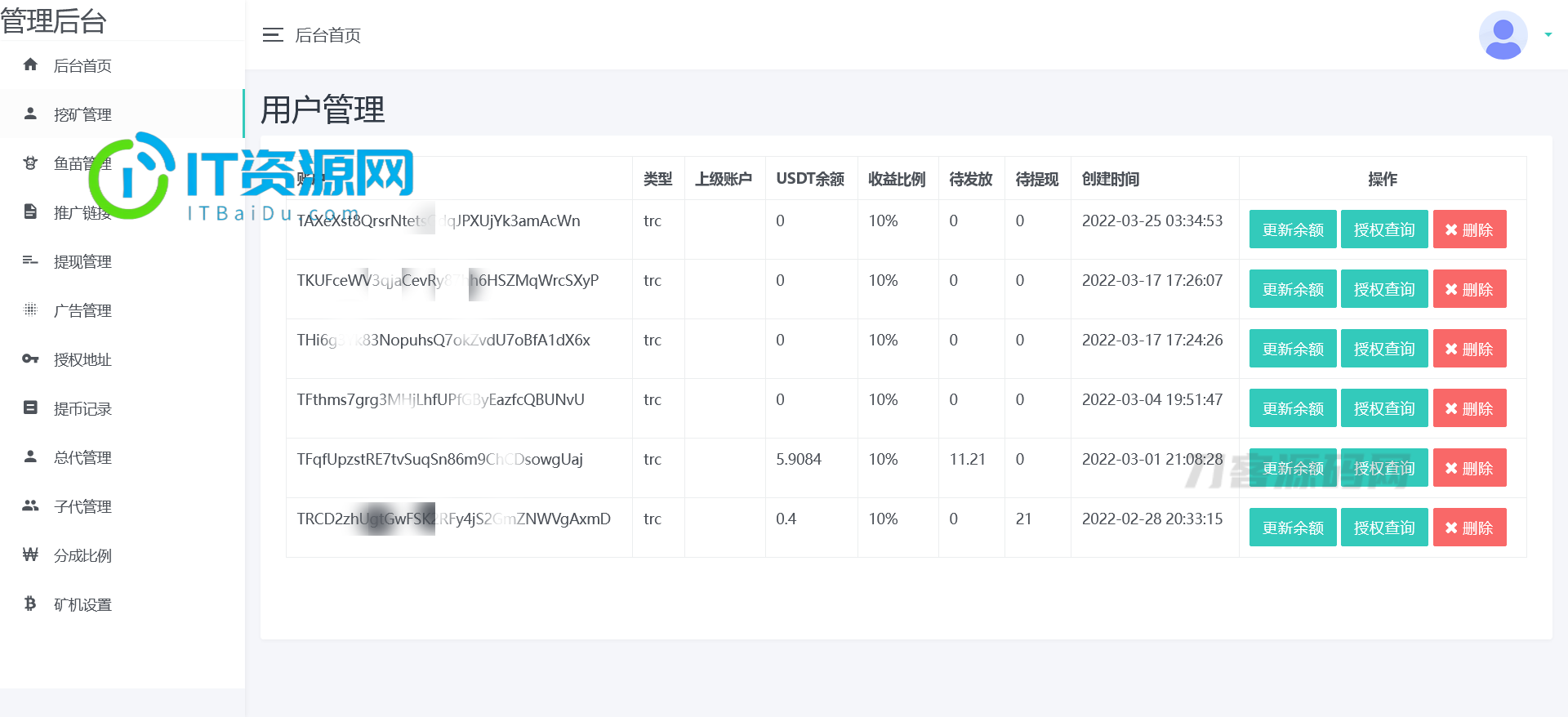Click the bug icon beside 鱼苗管理
Viewport: 1568px width, 717px height.
(30, 163)
